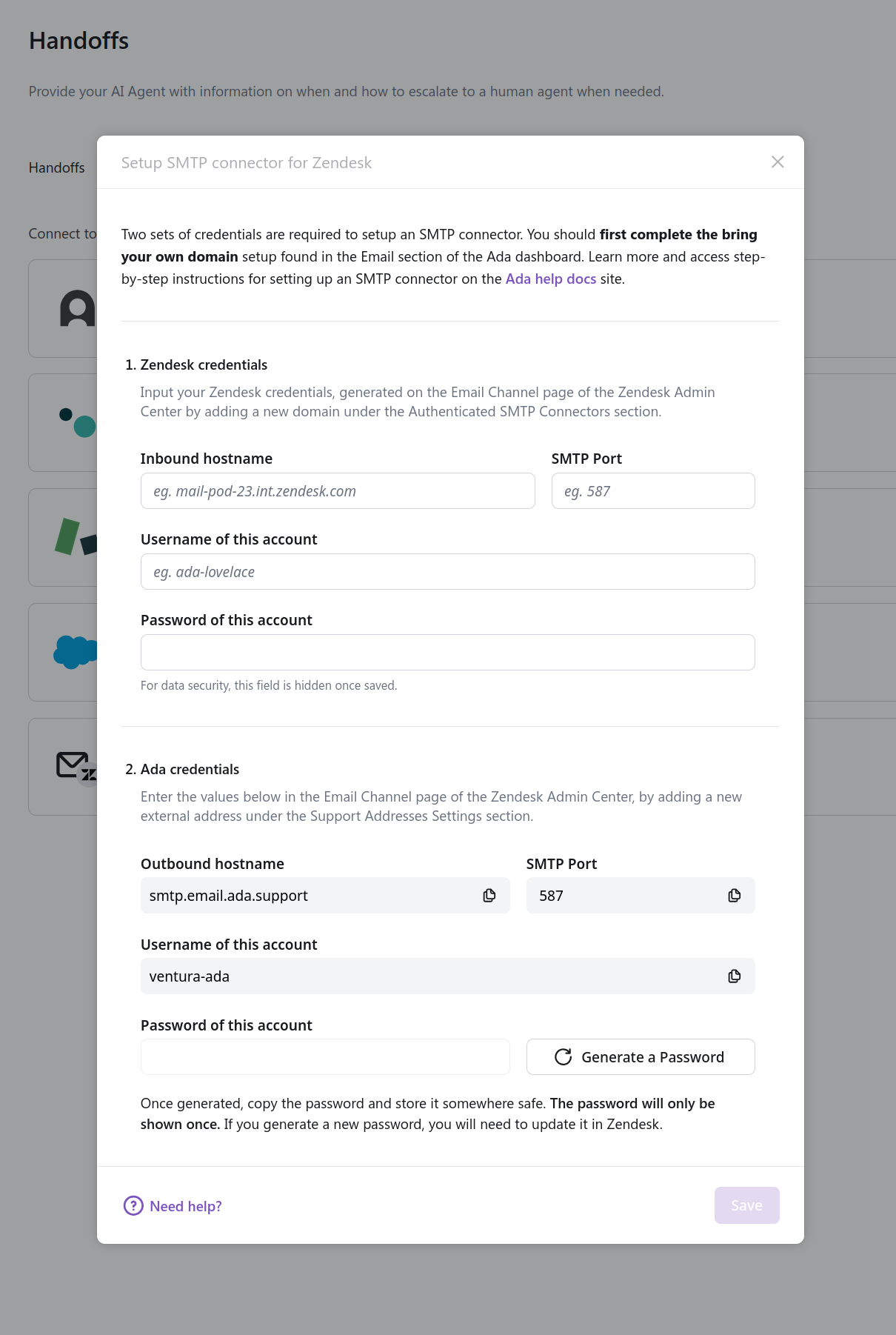Click the Ada generated password field
The height and width of the screenshot is (1335, 896).
(x=325, y=1057)
